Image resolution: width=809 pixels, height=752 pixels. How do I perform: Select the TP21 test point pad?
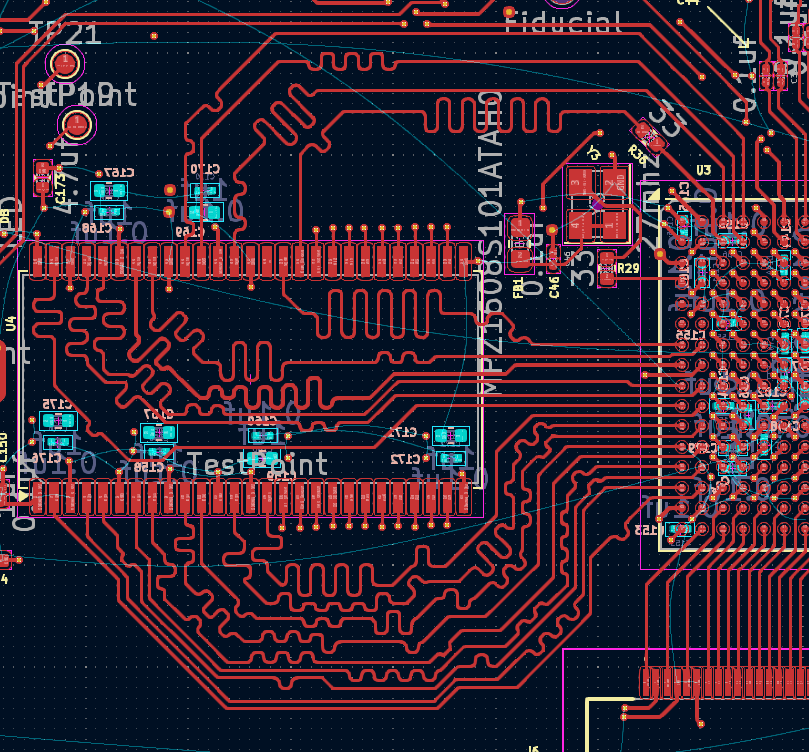click(65, 65)
